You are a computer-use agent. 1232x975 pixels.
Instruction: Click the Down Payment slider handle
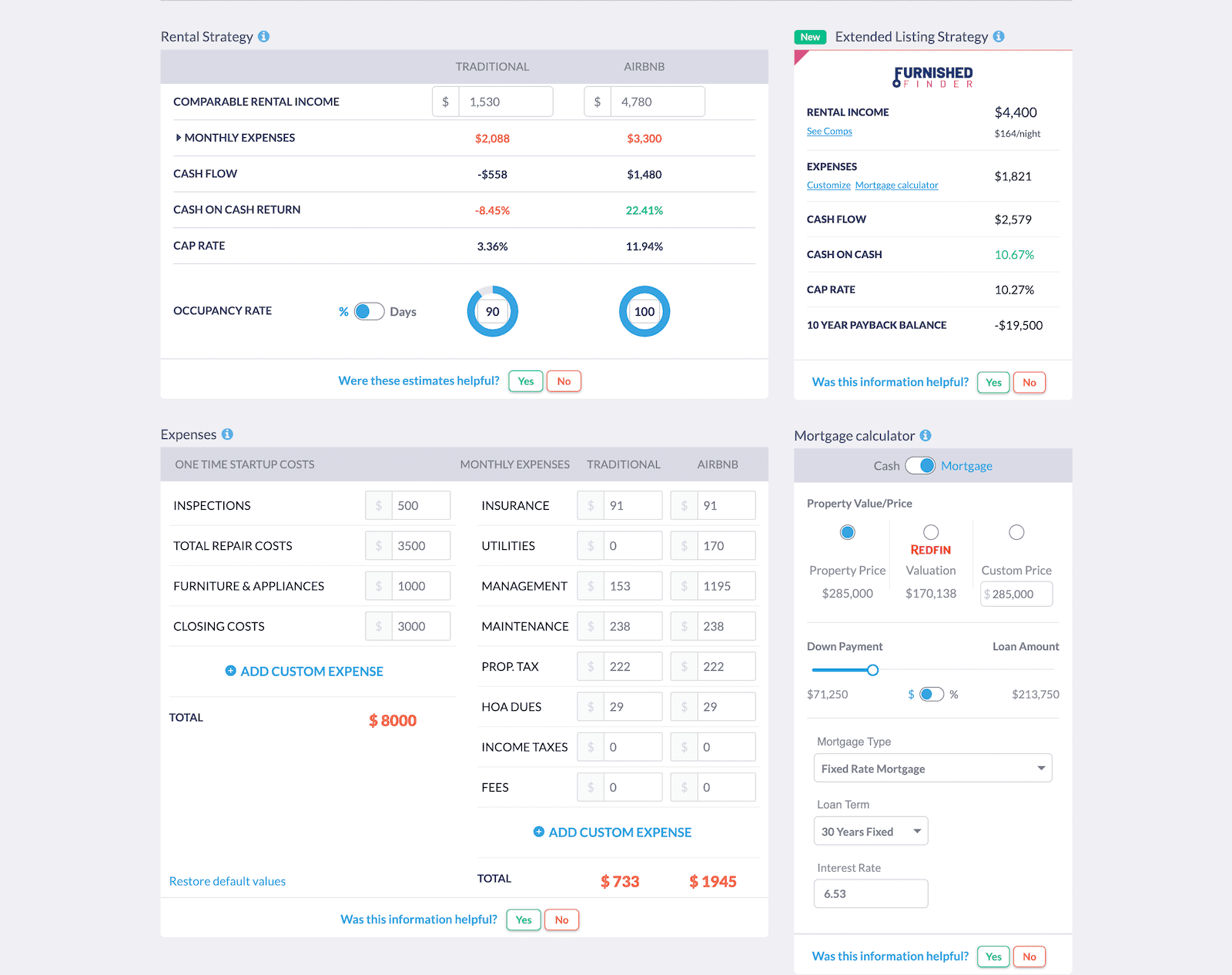point(872,670)
